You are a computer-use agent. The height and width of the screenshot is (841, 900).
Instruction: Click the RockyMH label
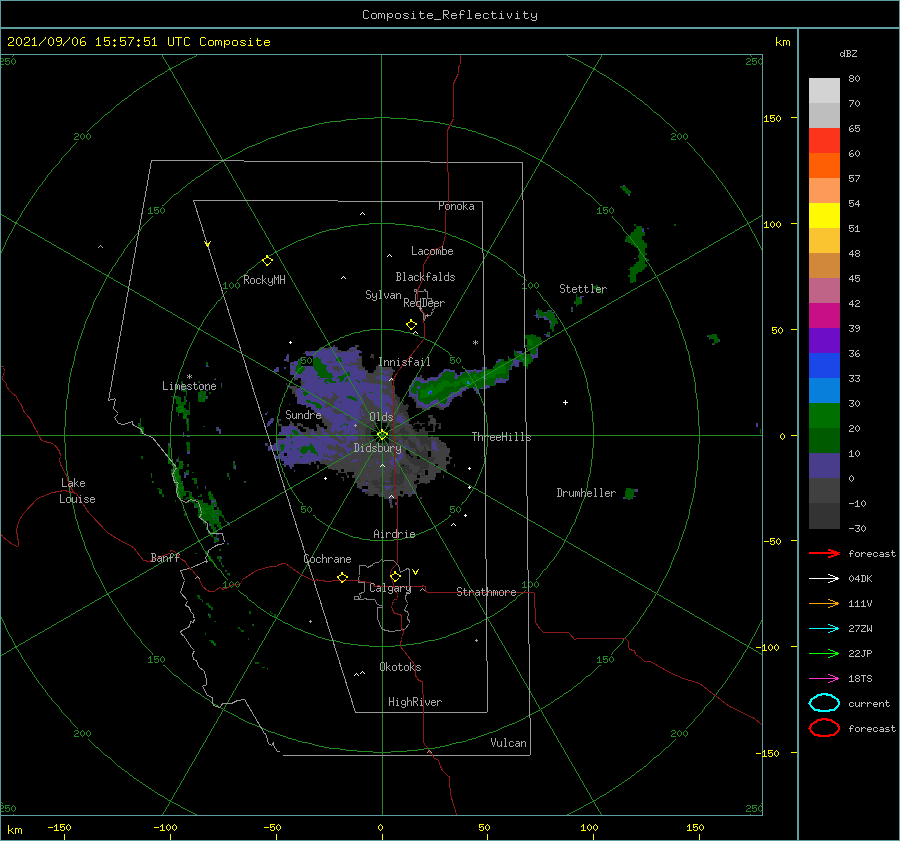point(265,280)
